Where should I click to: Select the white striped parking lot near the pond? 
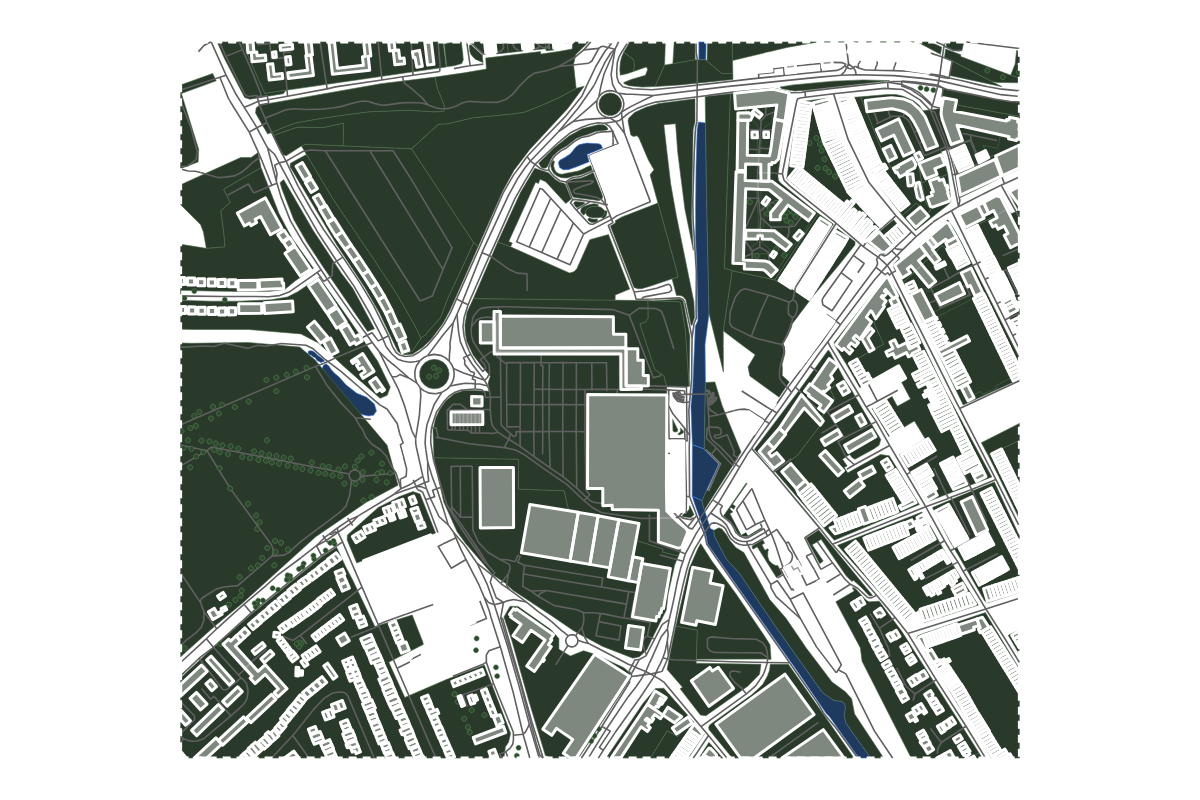548,227
